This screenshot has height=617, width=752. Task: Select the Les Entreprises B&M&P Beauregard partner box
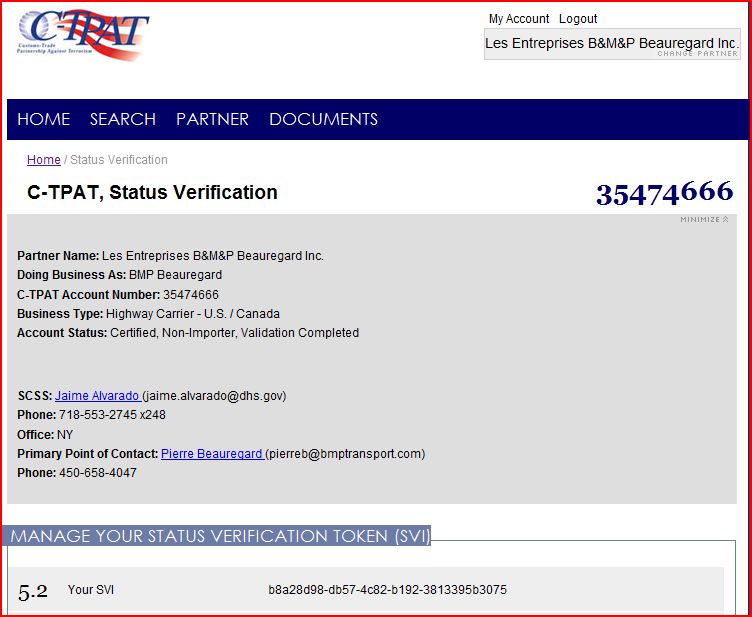(611, 43)
